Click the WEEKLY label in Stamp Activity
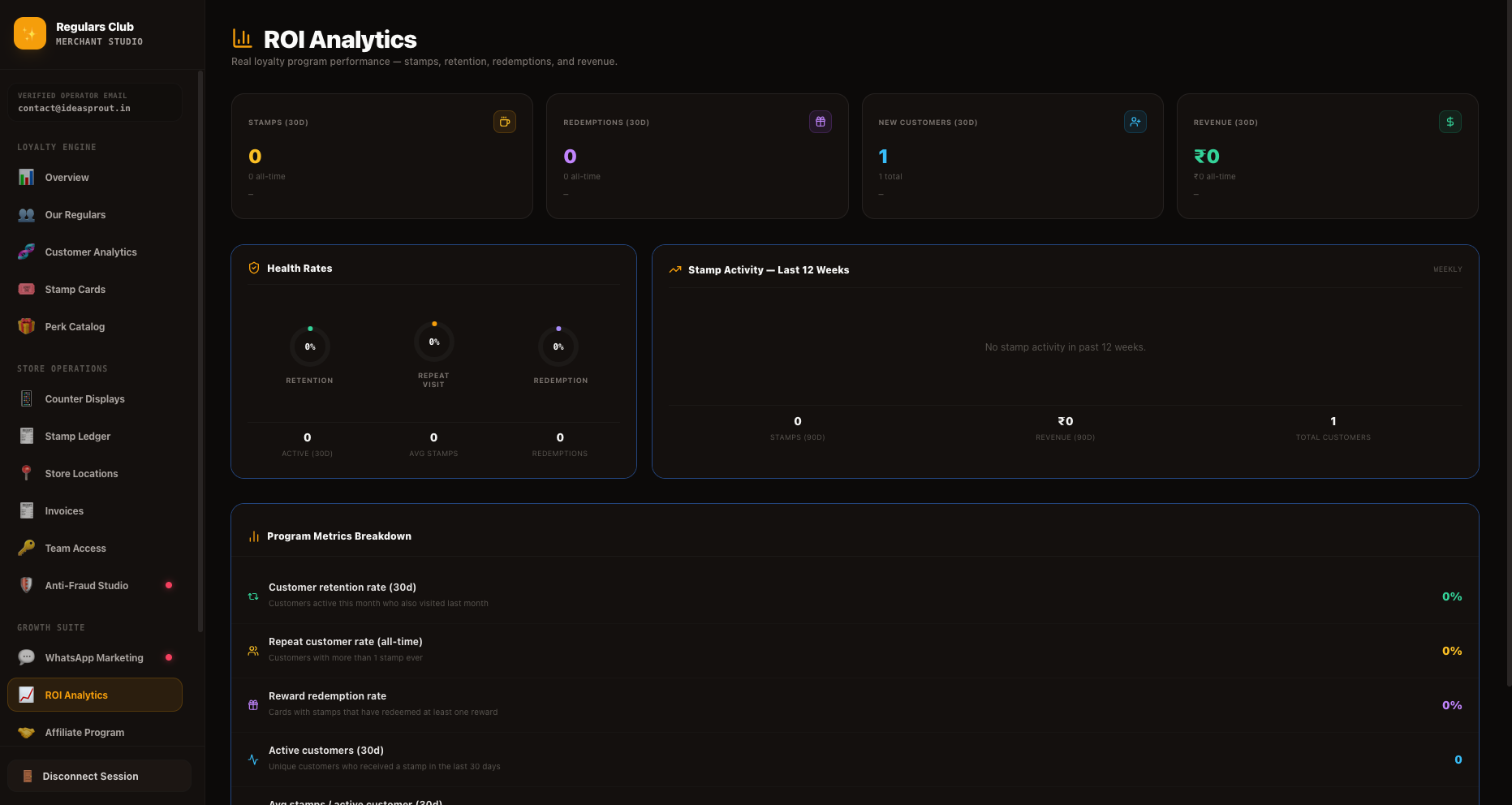Viewport: 1512px width, 805px height. (x=1448, y=269)
